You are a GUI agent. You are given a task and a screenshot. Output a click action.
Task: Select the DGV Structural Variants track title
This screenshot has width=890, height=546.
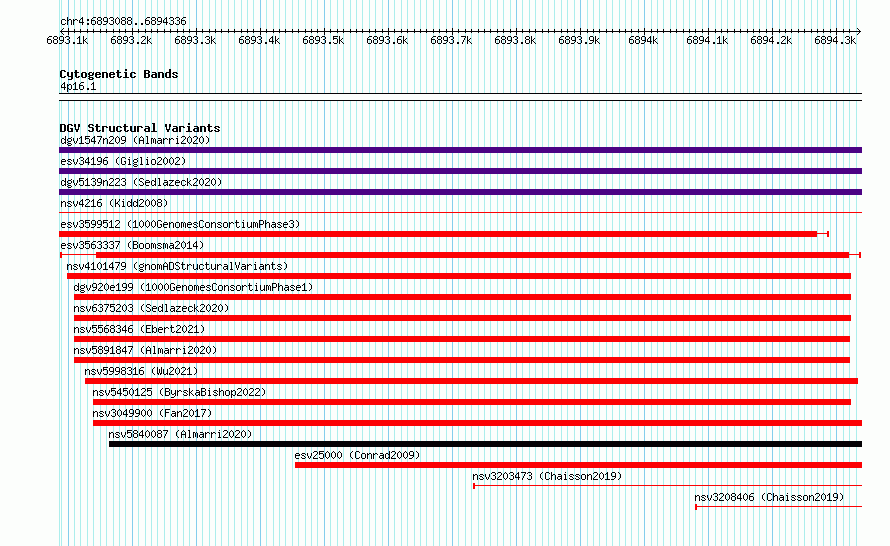click(x=140, y=128)
